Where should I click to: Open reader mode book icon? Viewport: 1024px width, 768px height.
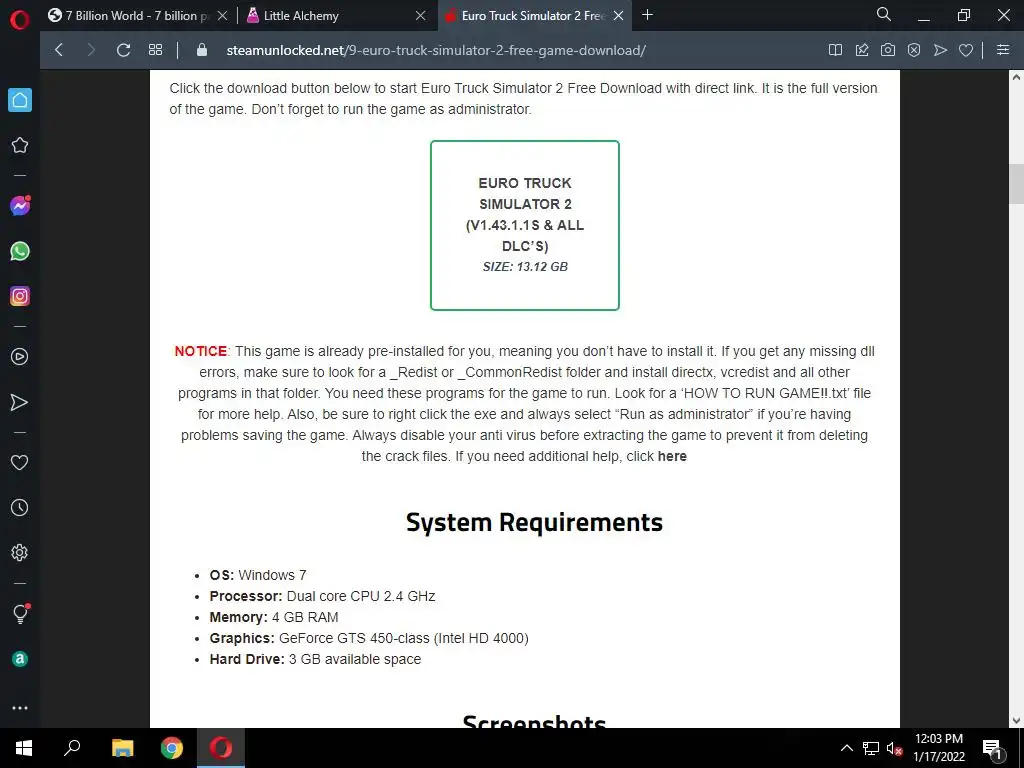coord(835,50)
